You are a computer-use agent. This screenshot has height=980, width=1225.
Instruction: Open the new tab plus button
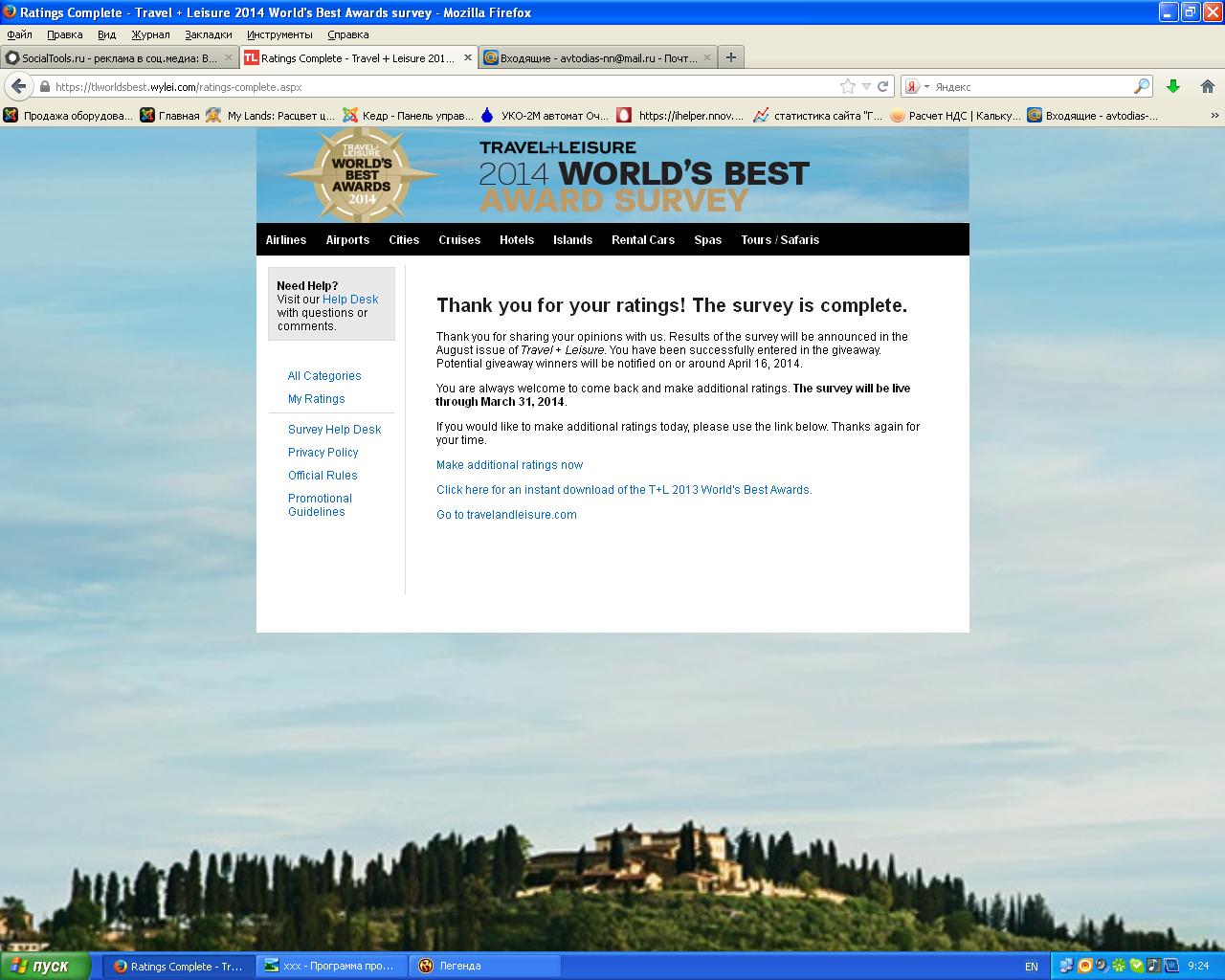pos(731,57)
